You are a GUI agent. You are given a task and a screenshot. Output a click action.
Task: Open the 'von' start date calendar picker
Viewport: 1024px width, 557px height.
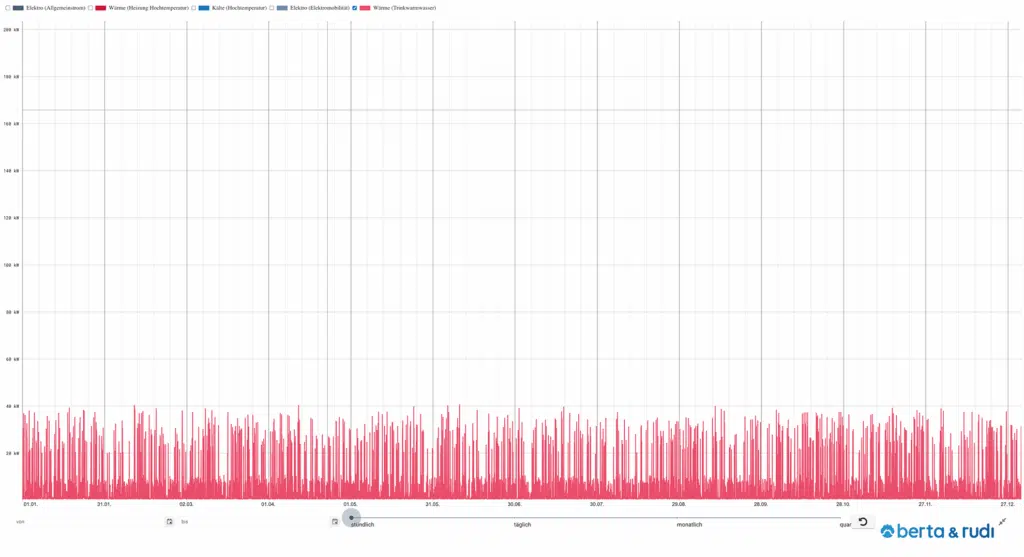pyautogui.click(x=170, y=522)
